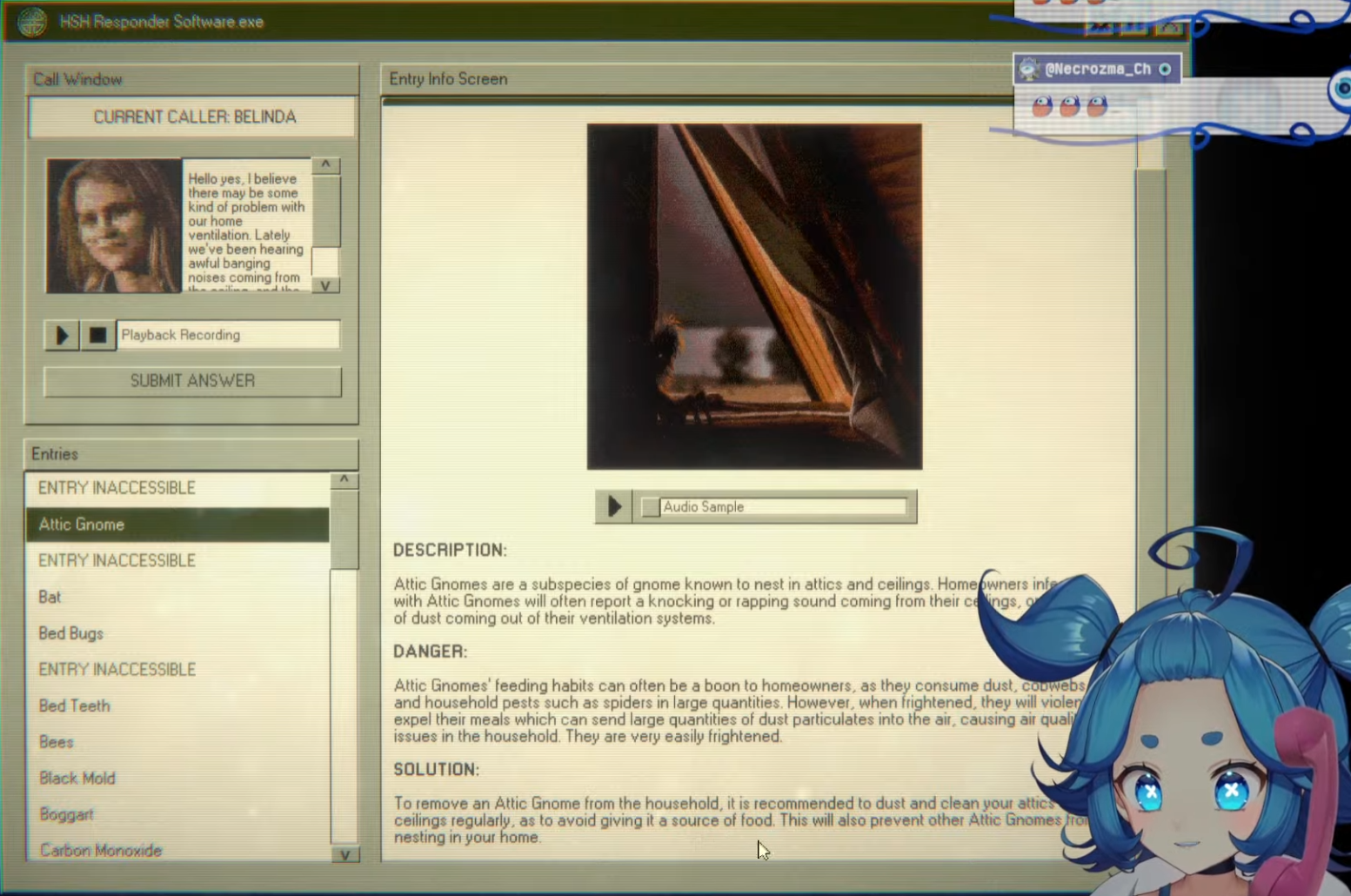Submit the answer for Belinda's call

[192, 381]
